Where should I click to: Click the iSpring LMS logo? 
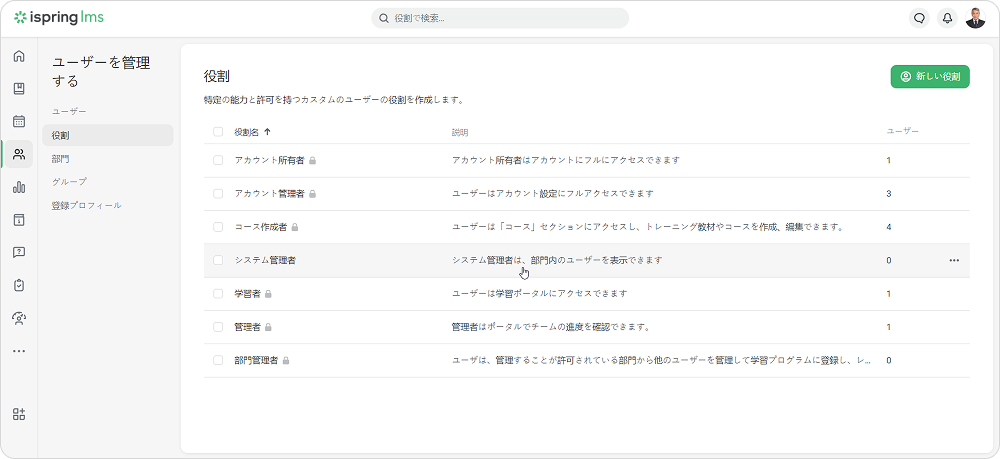coord(59,18)
